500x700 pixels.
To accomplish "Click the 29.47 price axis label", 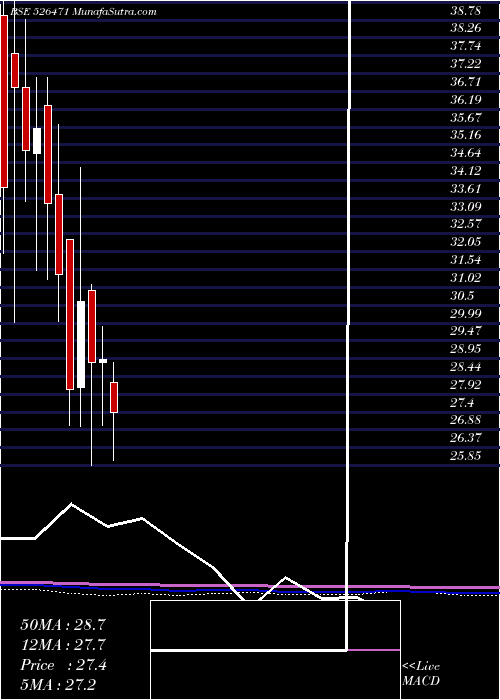I will pos(466,332).
